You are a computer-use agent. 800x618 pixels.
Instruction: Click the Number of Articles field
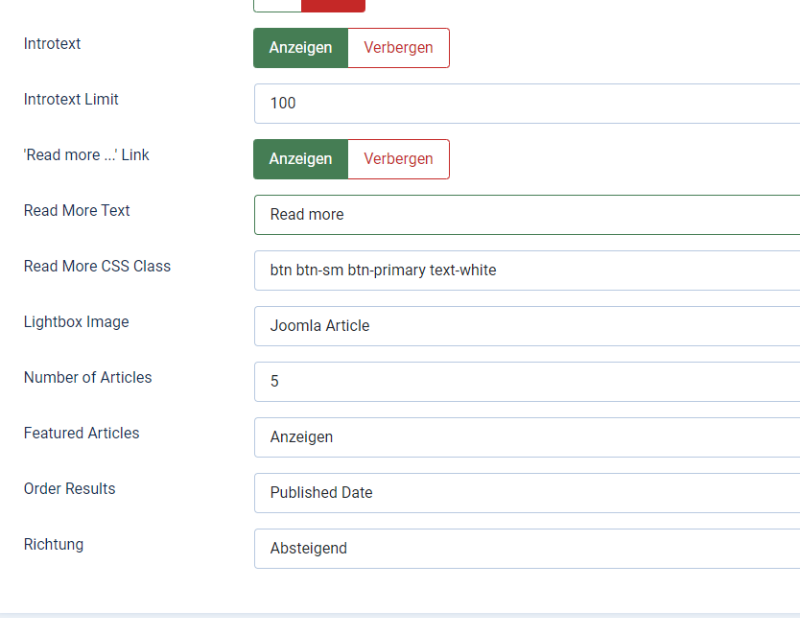[x=527, y=382]
